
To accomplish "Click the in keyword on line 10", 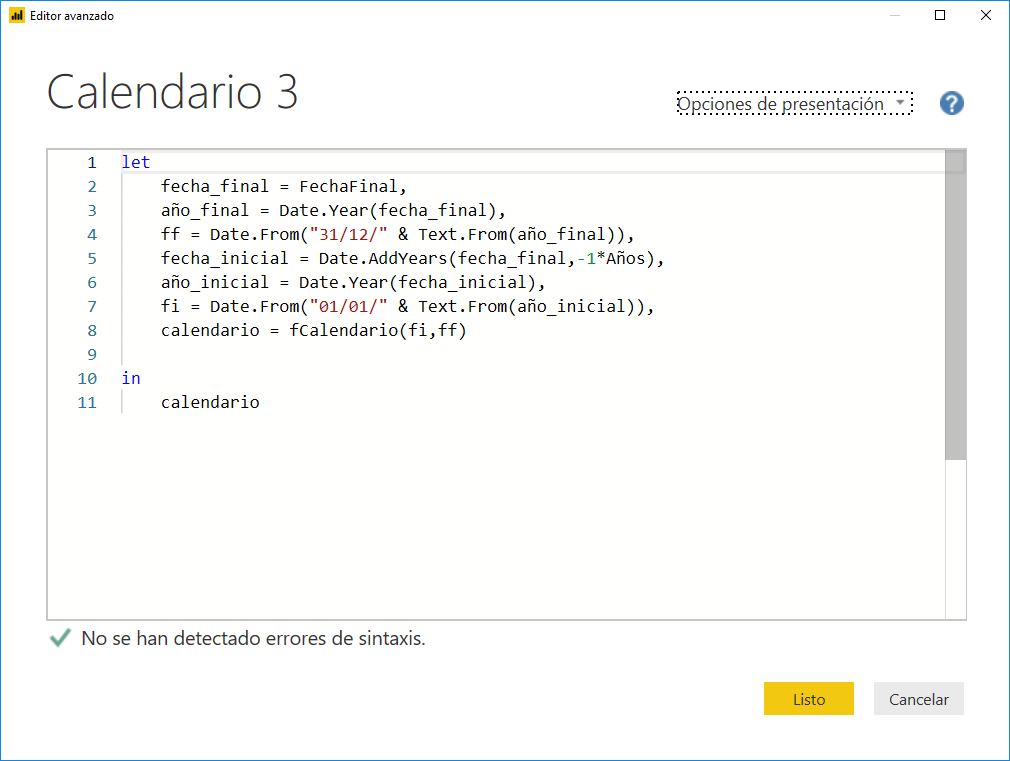I will pyautogui.click(x=129, y=378).
